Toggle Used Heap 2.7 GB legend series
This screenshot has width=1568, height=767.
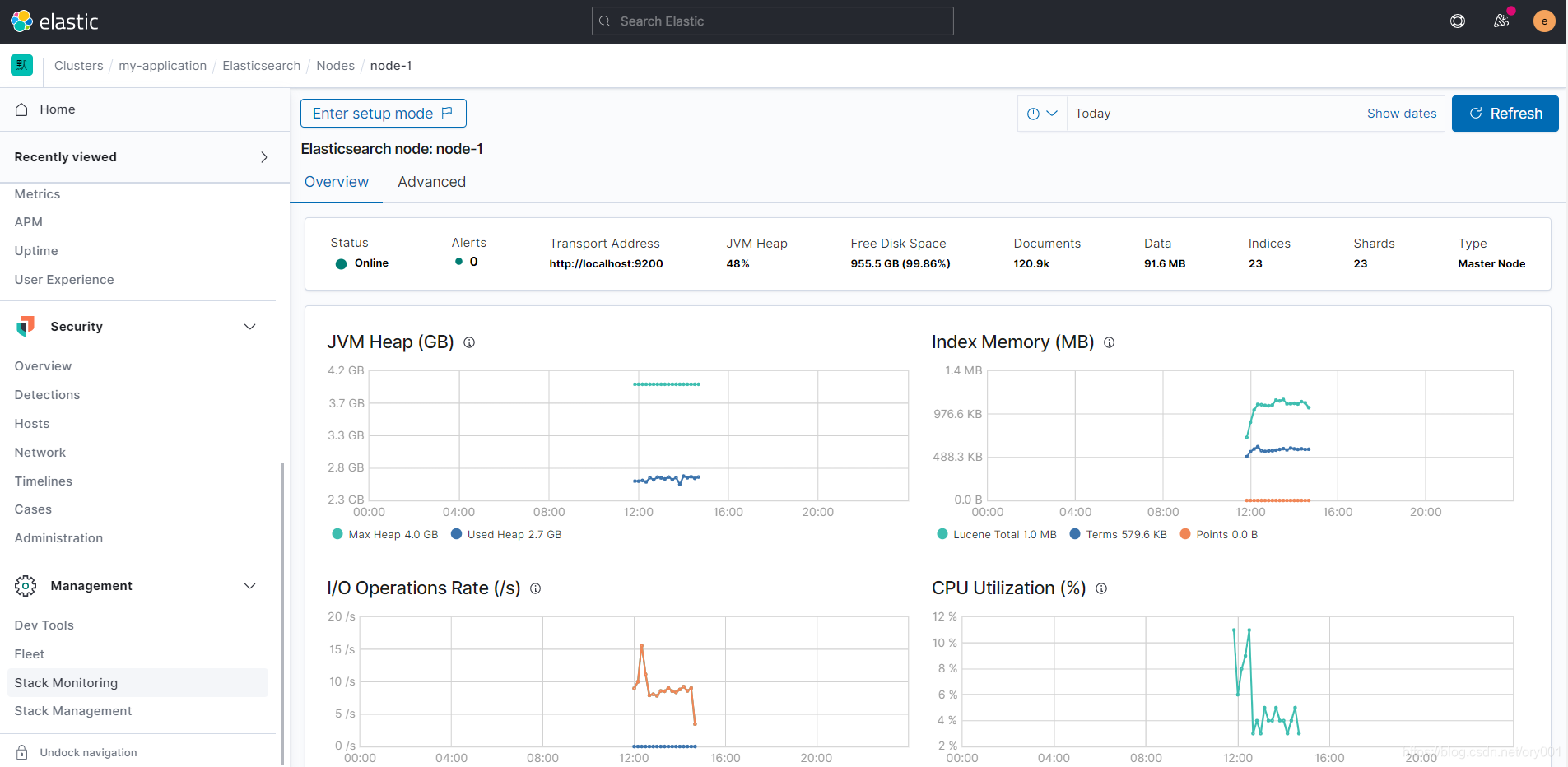click(x=506, y=534)
